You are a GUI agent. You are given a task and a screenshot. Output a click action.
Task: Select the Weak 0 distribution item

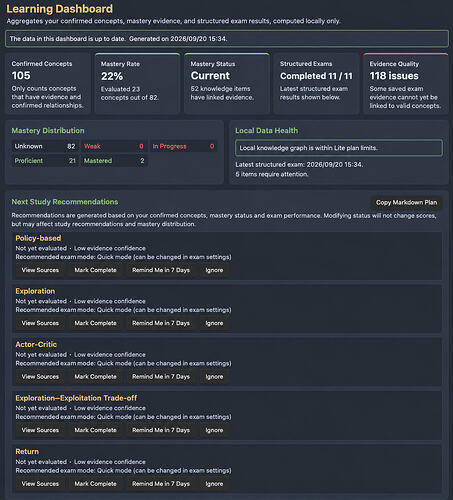[x=114, y=146]
